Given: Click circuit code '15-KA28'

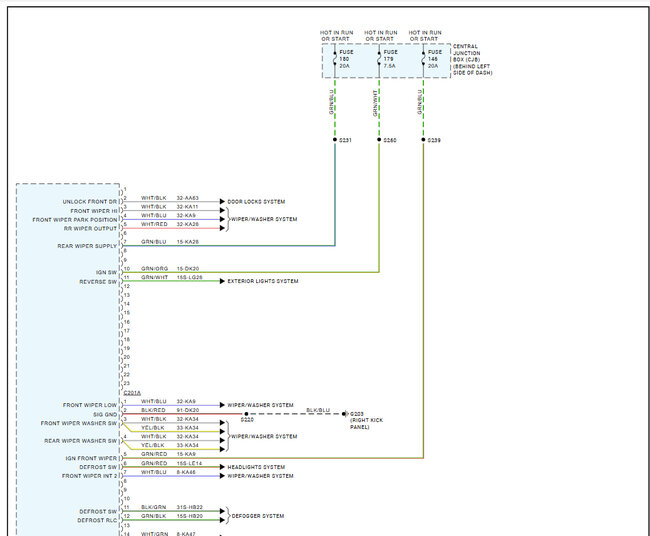Looking at the screenshot, I should tap(188, 242).
